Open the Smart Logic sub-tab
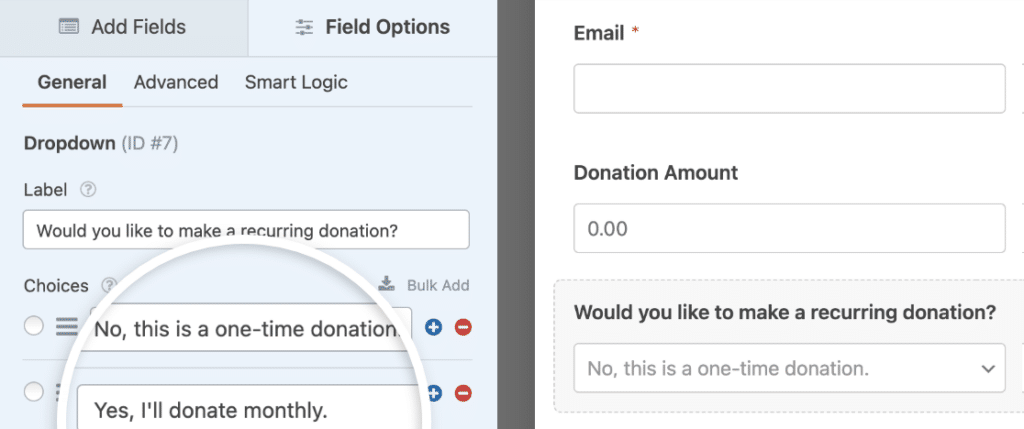 (x=296, y=82)
